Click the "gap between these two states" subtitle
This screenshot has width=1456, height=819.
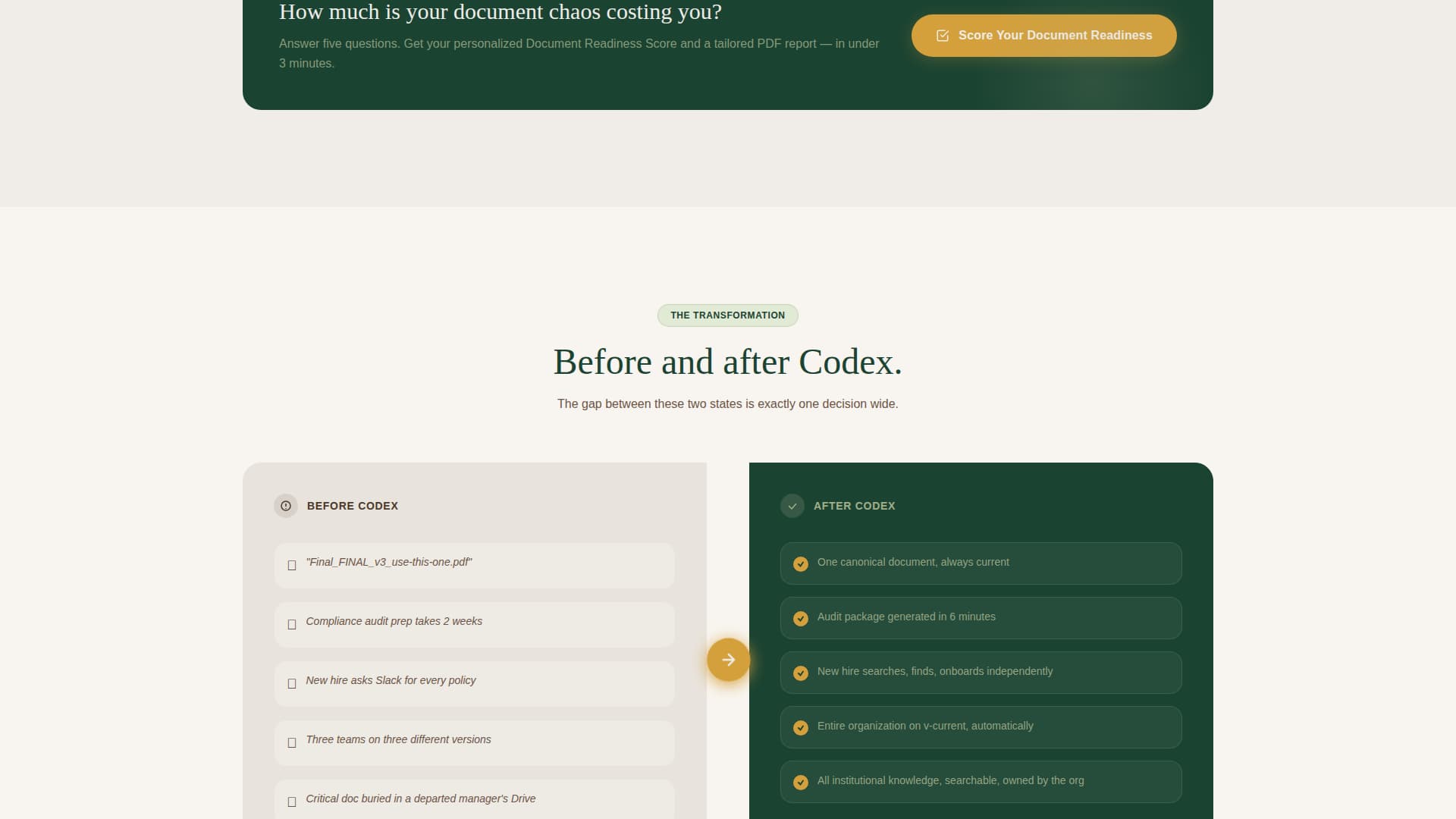point(728,403)
